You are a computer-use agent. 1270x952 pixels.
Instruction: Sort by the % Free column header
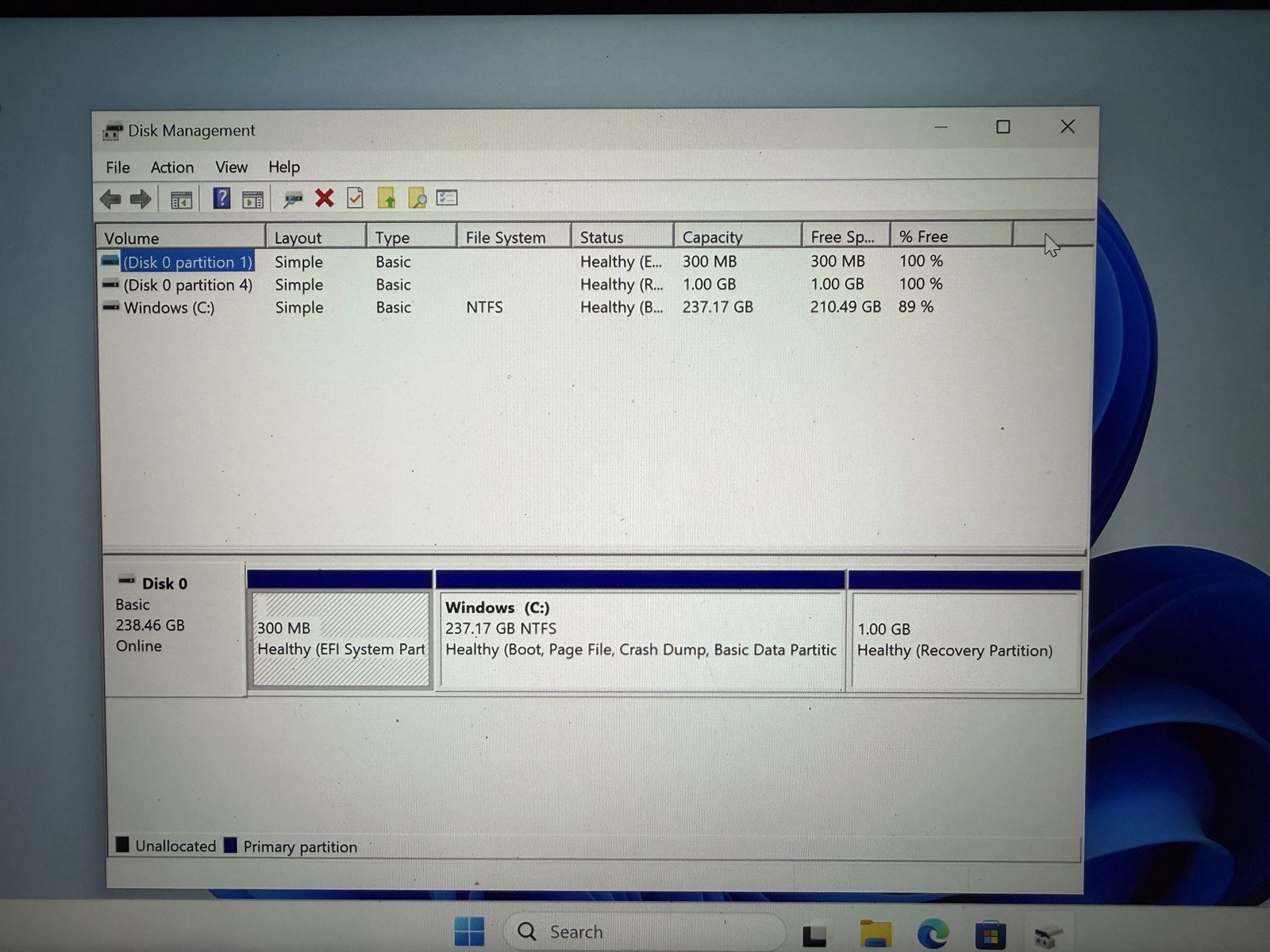[952, 236]
